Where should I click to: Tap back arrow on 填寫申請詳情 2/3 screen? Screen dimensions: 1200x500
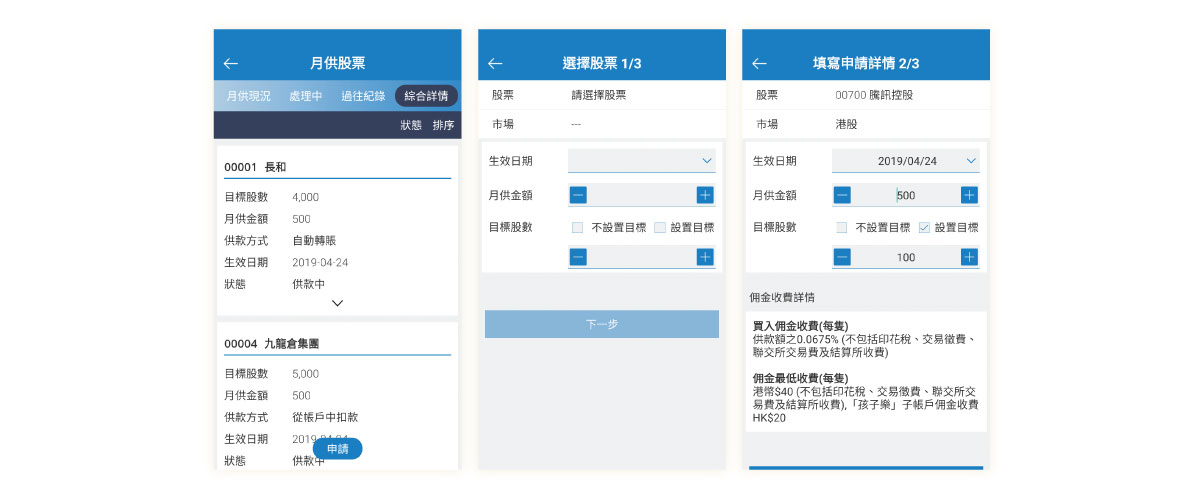758,63
